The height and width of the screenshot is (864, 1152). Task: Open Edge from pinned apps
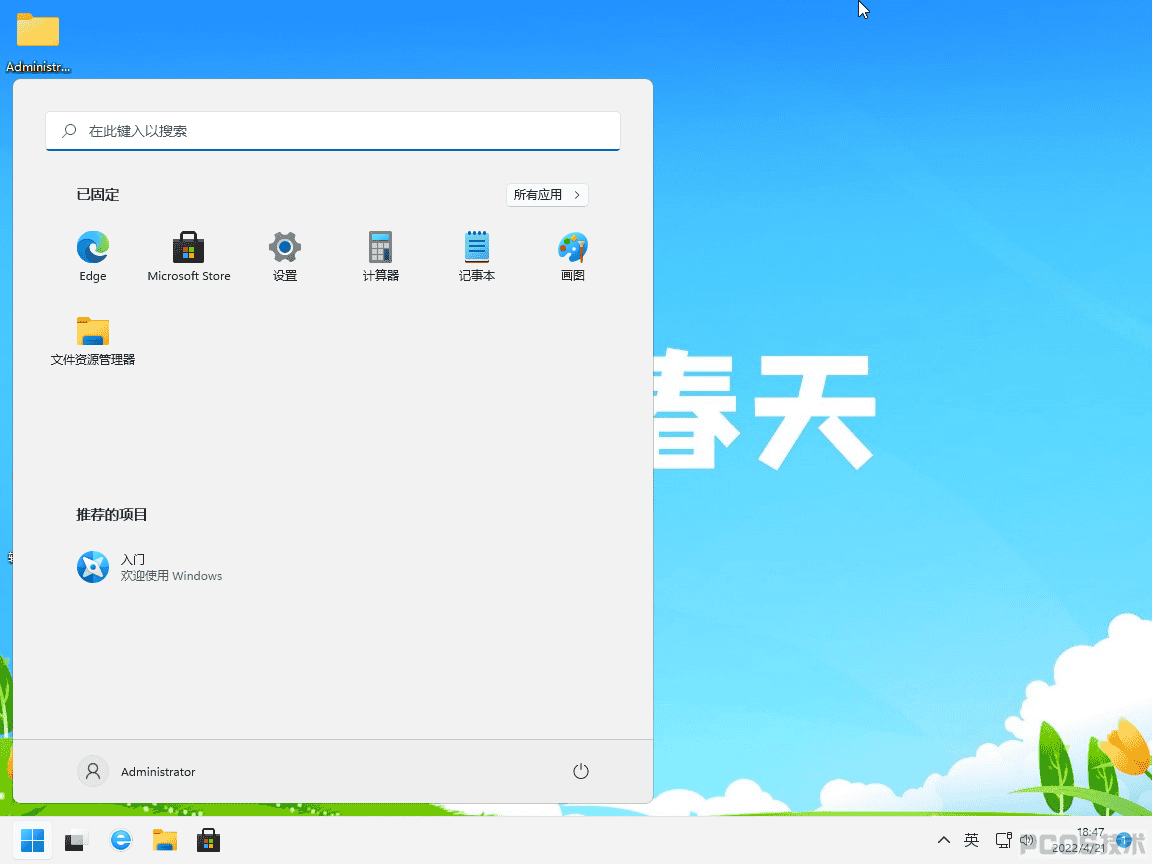(93, 255)
